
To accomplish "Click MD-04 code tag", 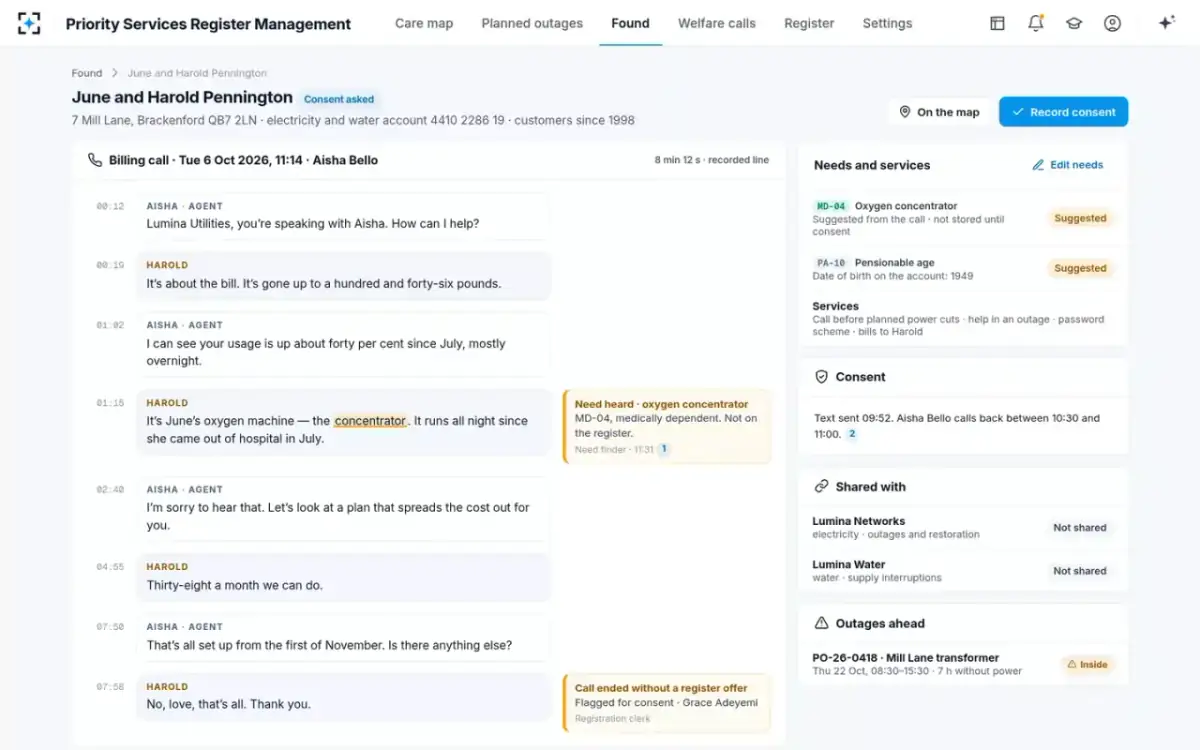I will tap(831, 206).
